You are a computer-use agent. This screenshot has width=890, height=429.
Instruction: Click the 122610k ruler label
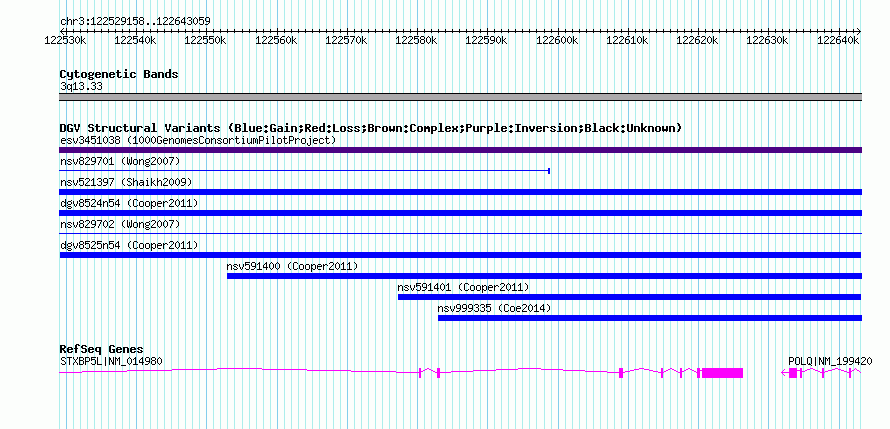[x=627, y=40]
